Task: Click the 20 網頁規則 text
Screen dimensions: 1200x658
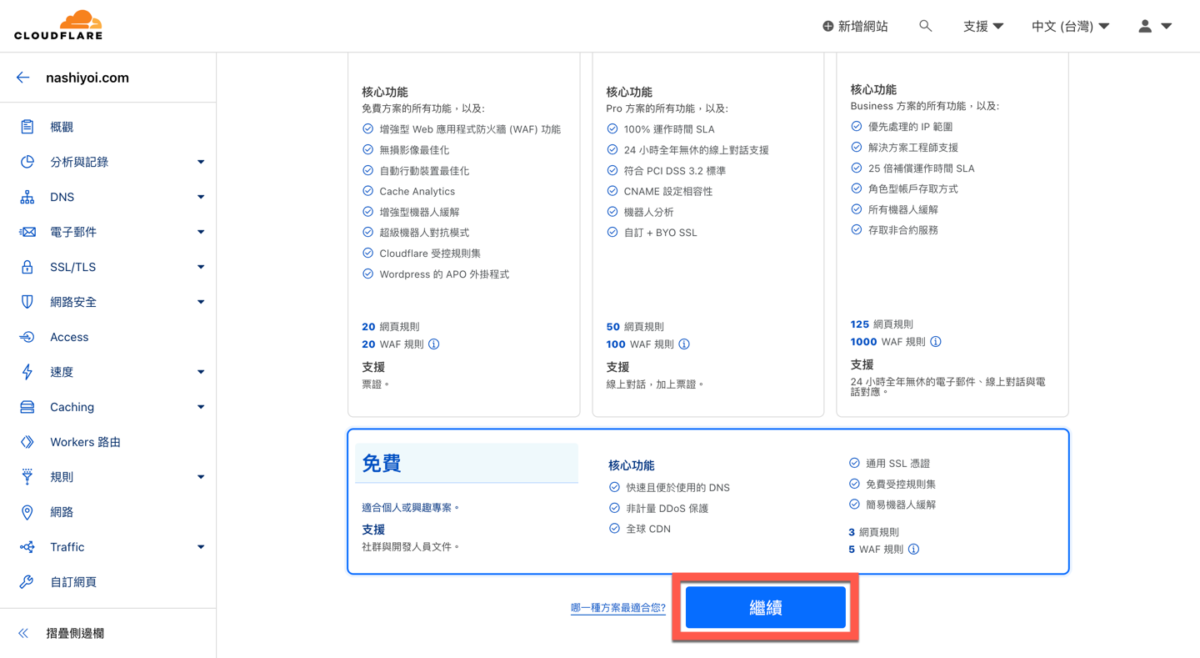Action: pos(391,326)
